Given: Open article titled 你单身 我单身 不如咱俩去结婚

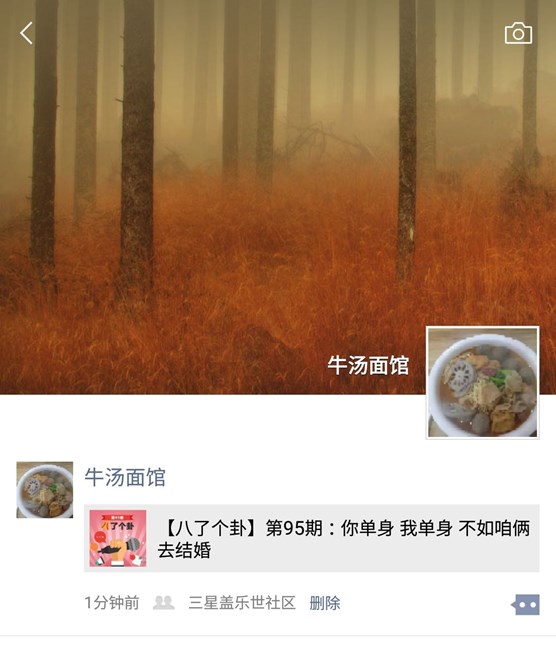Looking at the screenshot, I should click(344, 539).
